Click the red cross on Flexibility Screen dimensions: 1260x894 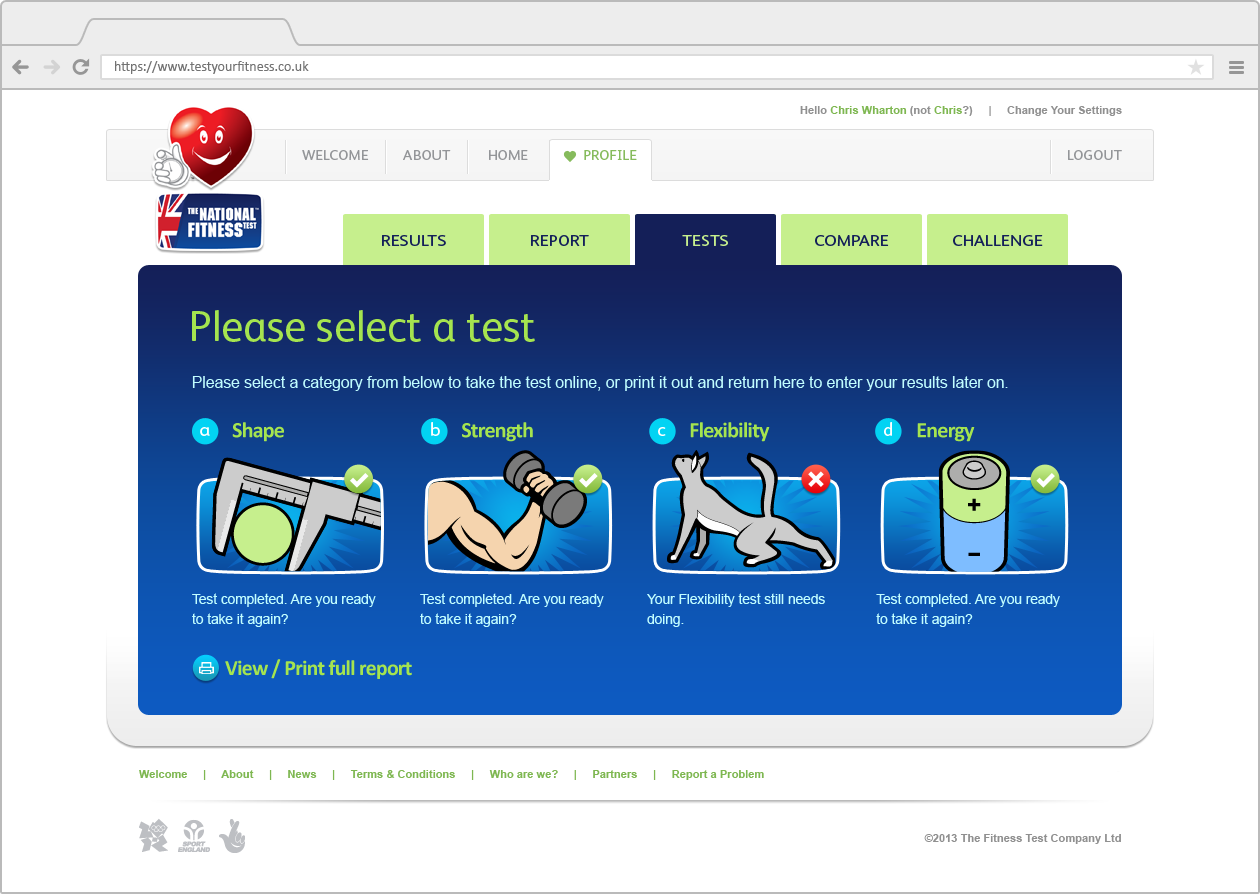point(816,480)
